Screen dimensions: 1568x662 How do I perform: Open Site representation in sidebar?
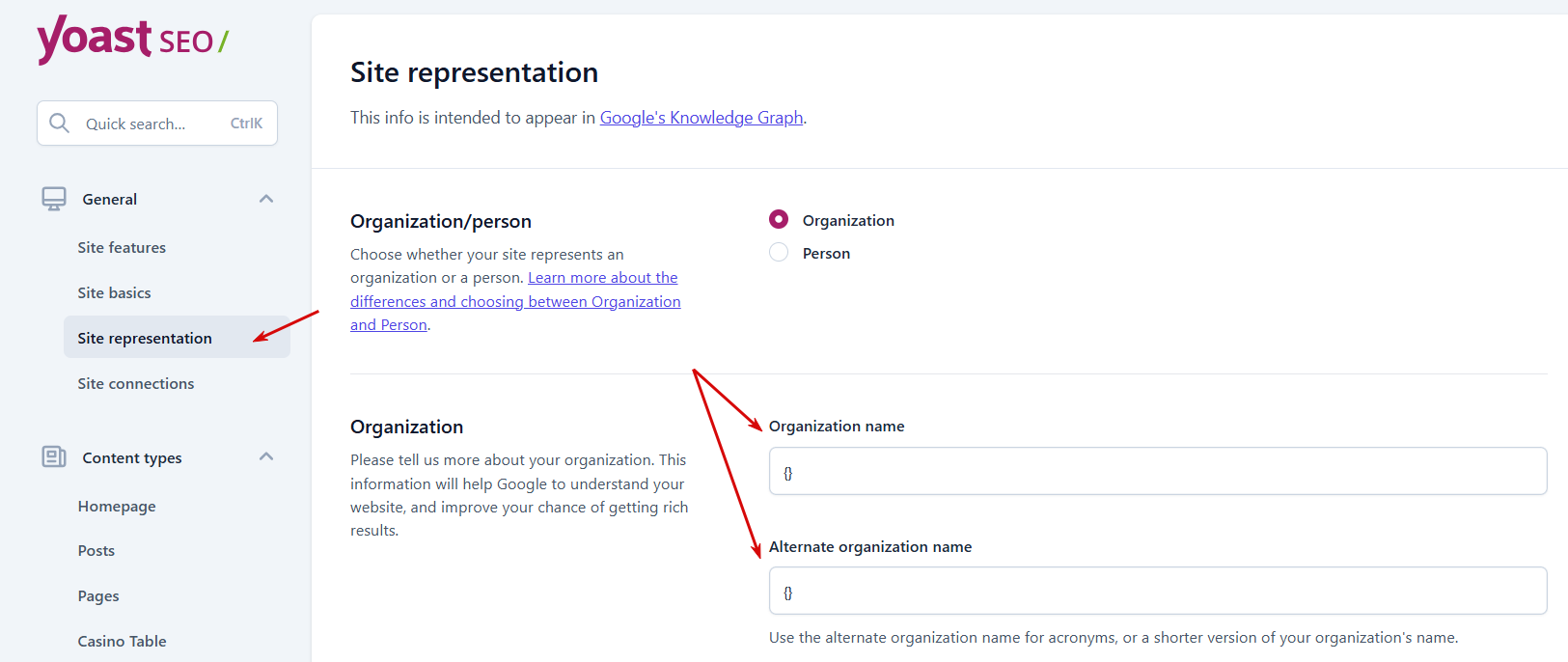[x=177, y=338]
